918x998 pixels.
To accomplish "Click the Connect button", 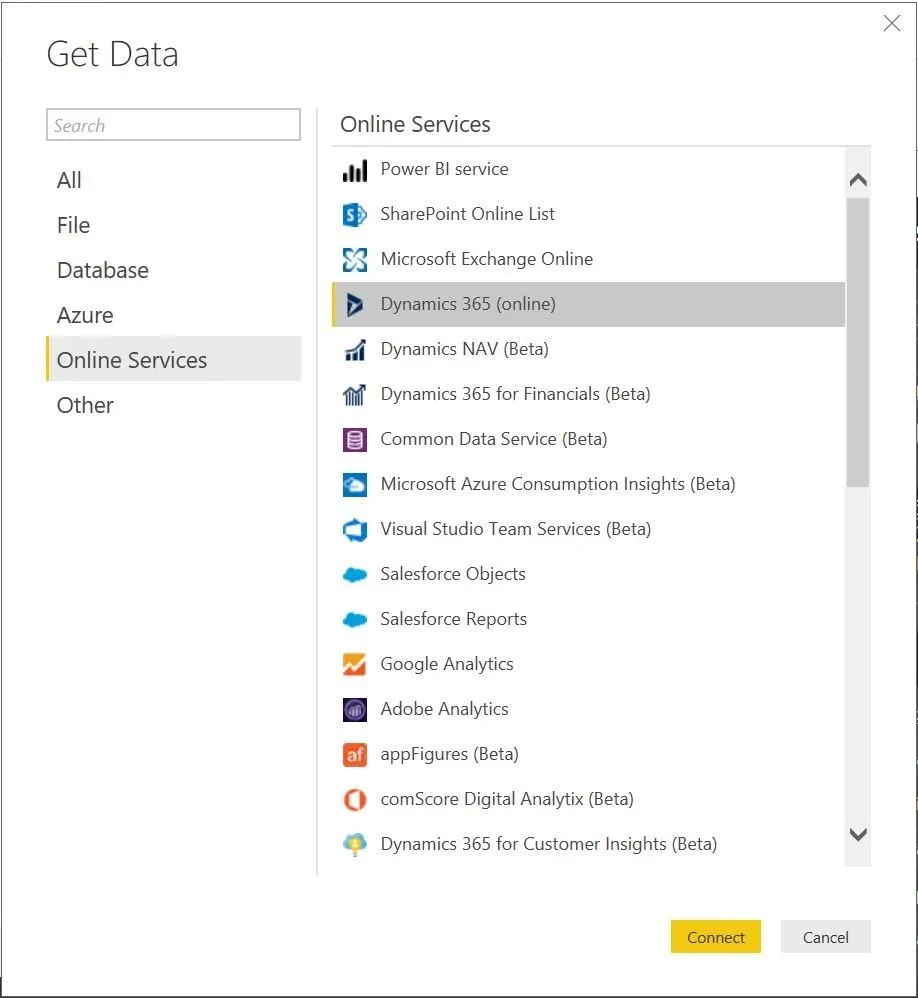I will [716, 937].
